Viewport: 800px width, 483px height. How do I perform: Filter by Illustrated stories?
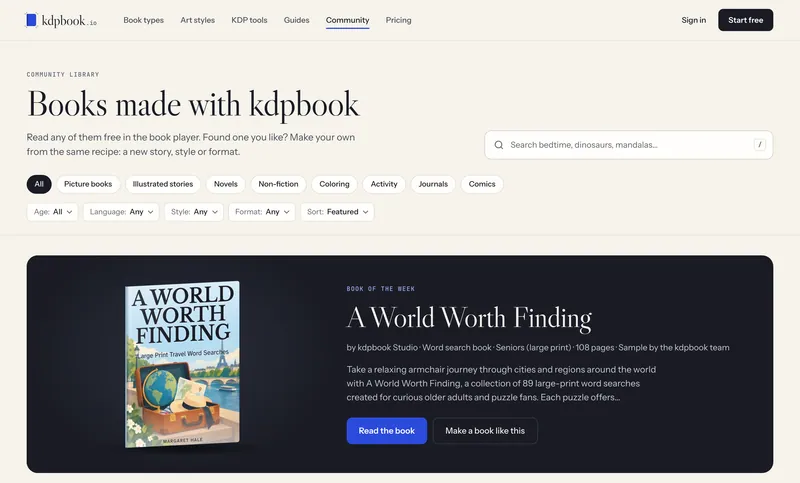coord(163,184)
